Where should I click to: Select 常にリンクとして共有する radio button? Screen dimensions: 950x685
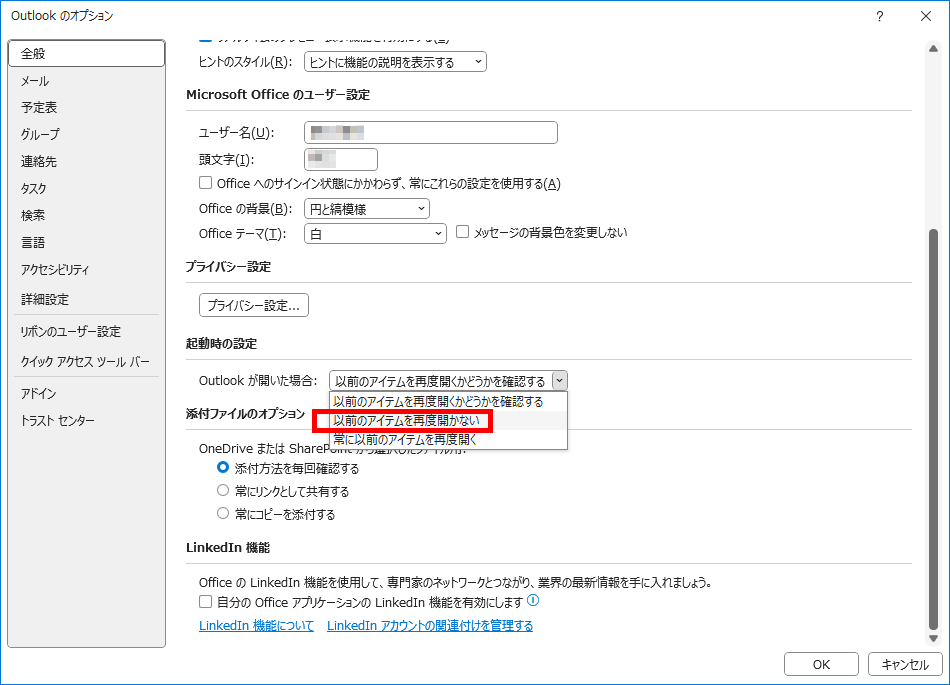tap(223, 491)
